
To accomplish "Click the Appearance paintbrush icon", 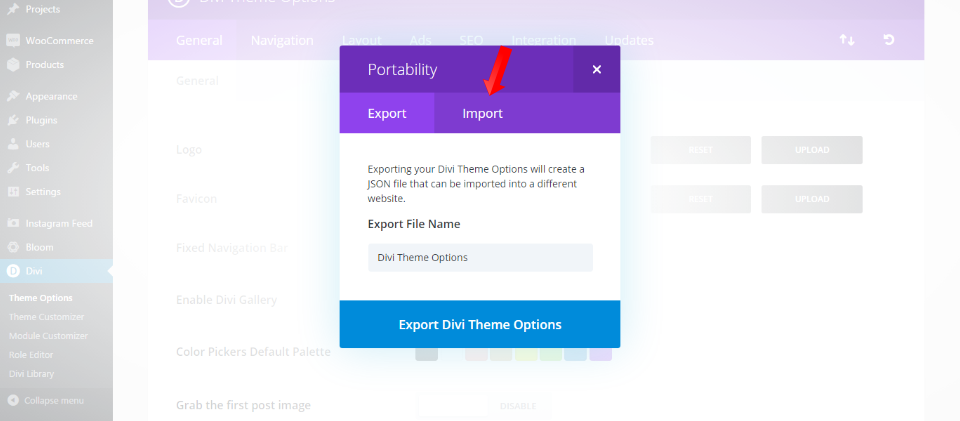I will 13,97.
